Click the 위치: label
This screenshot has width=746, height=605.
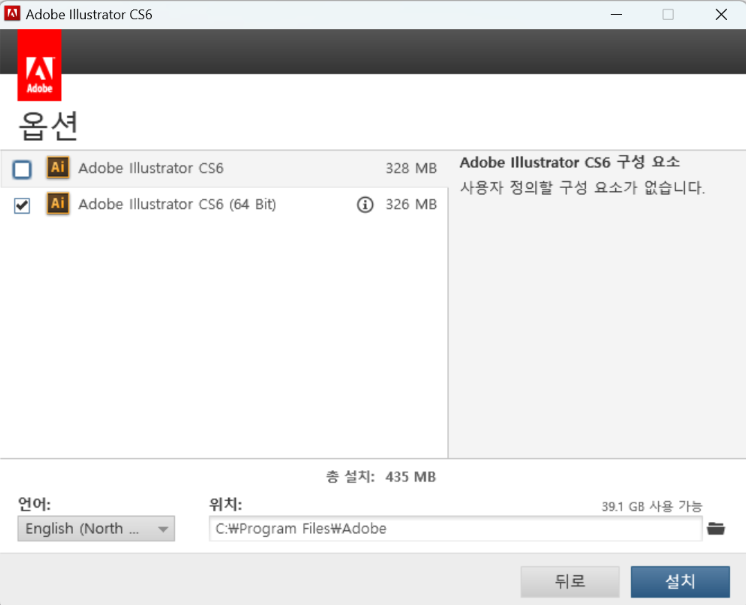click(226, 504)
